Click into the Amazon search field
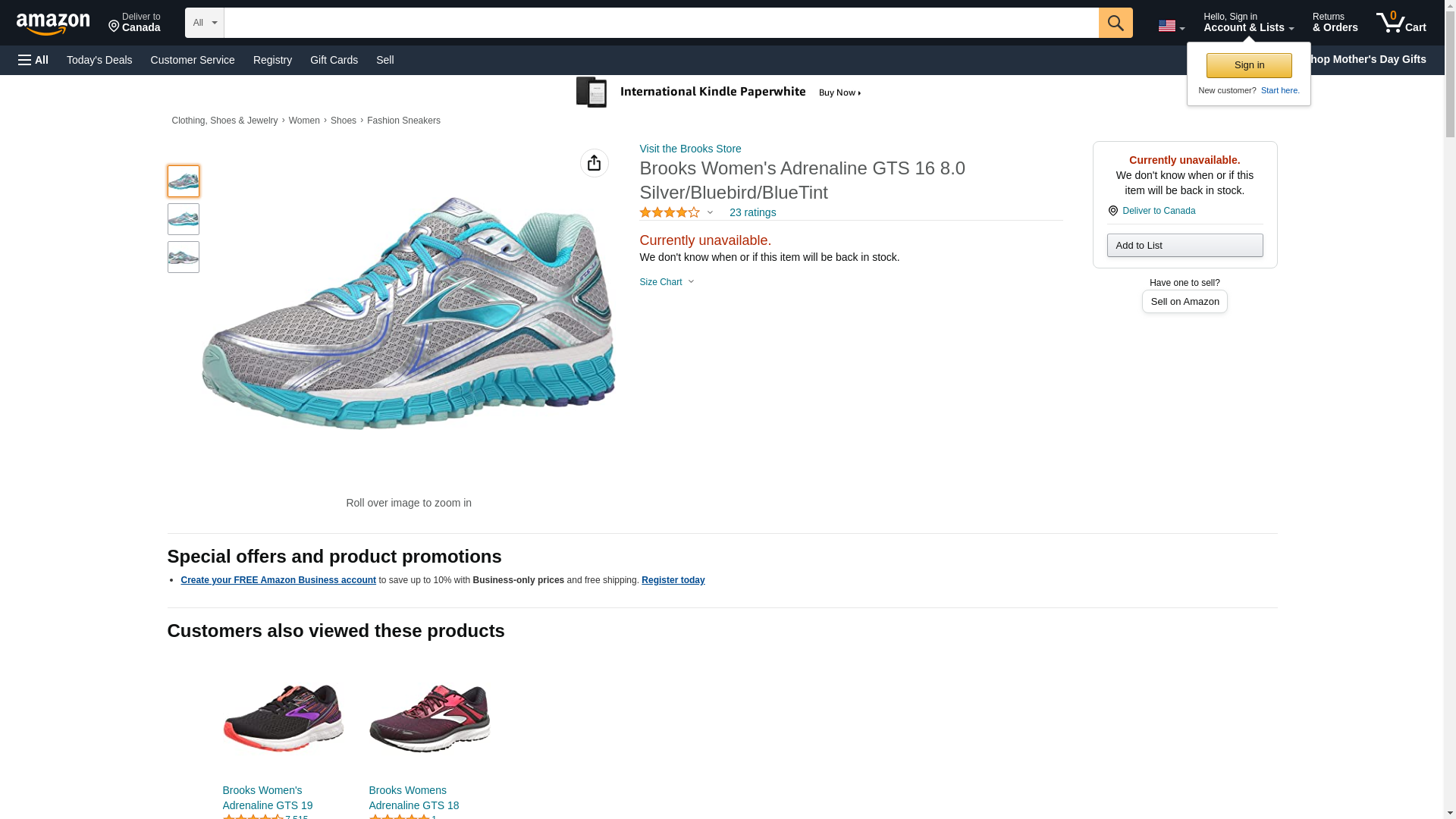Image resolution: width=1456 pixels, height=819 pixels. (x=660, y=23)
